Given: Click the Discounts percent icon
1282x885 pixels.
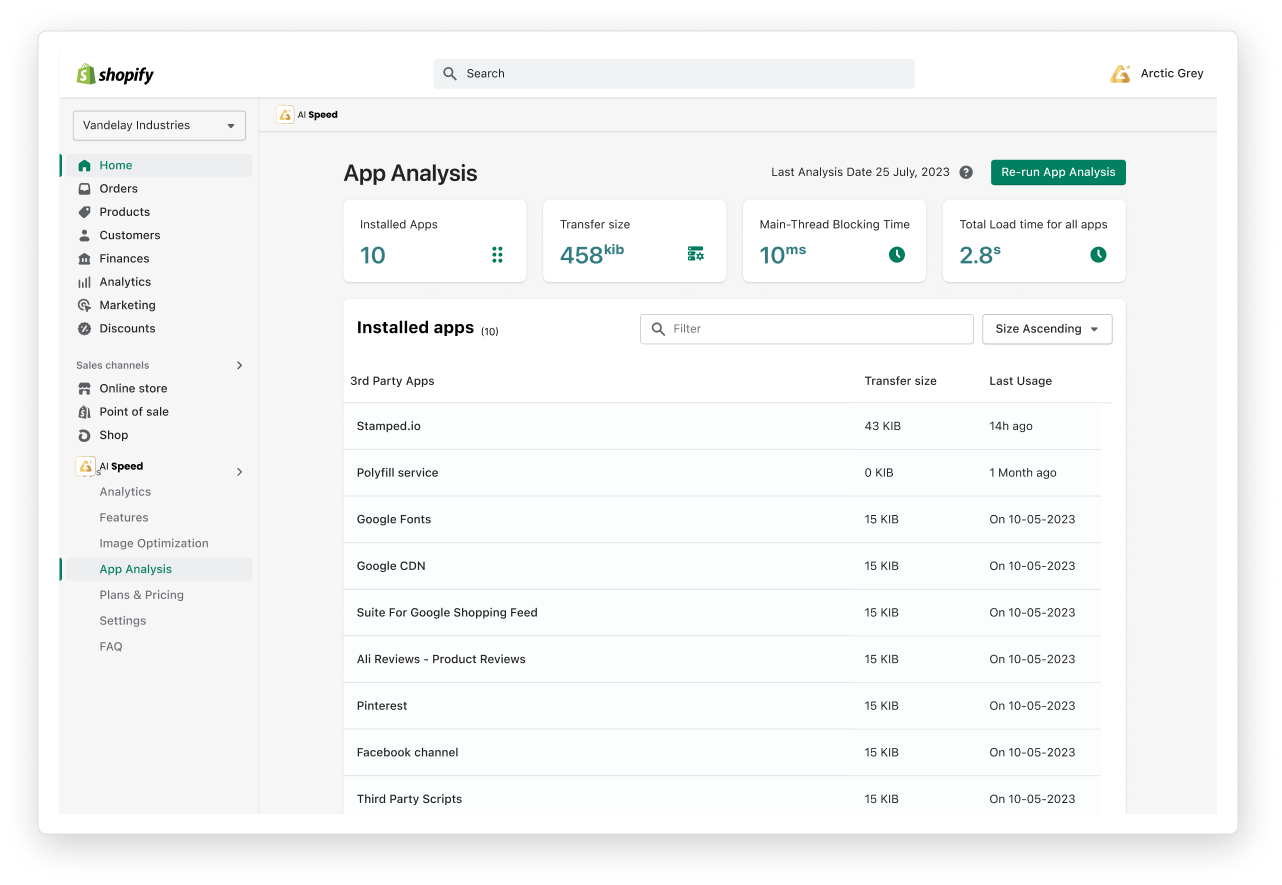Looking at the screenshot, I should (x=84, y=329).
